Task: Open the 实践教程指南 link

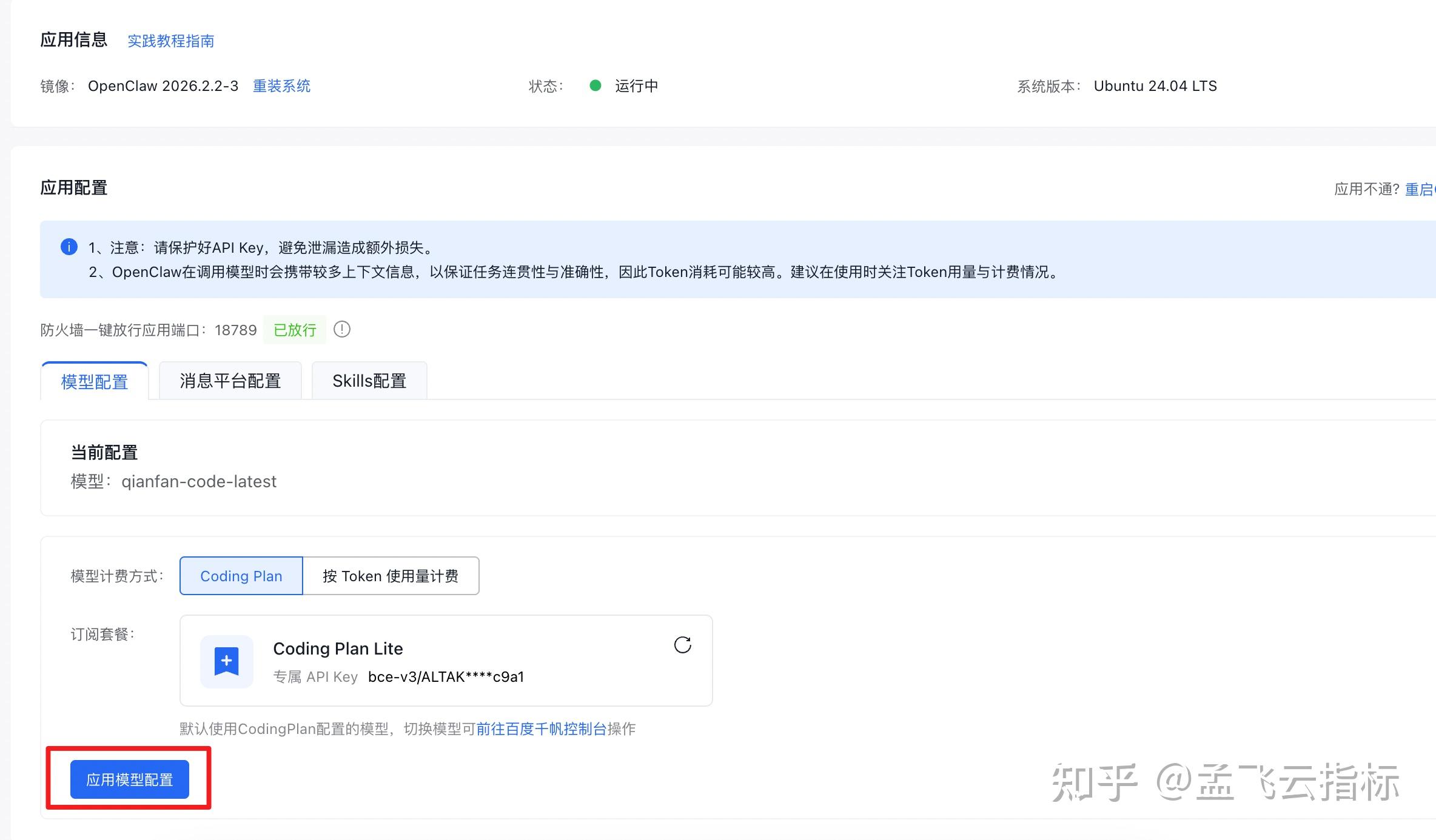Action: pos(170,41)
